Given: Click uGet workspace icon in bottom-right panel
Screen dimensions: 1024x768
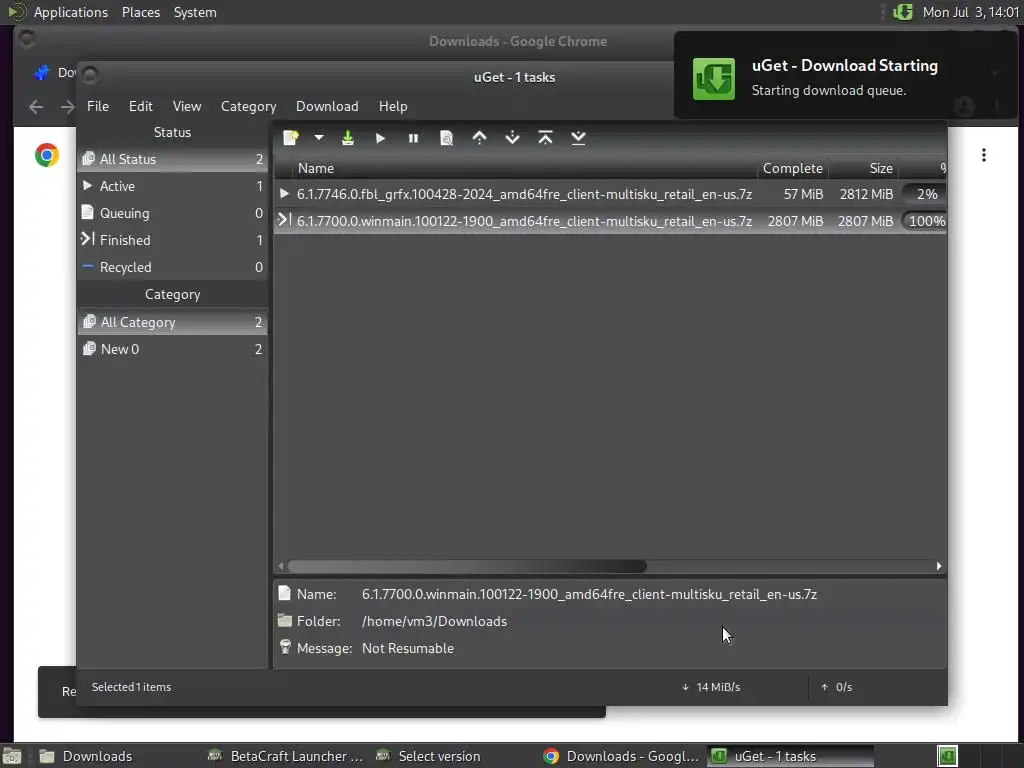Looking at the screenshot, I should 948,756.
